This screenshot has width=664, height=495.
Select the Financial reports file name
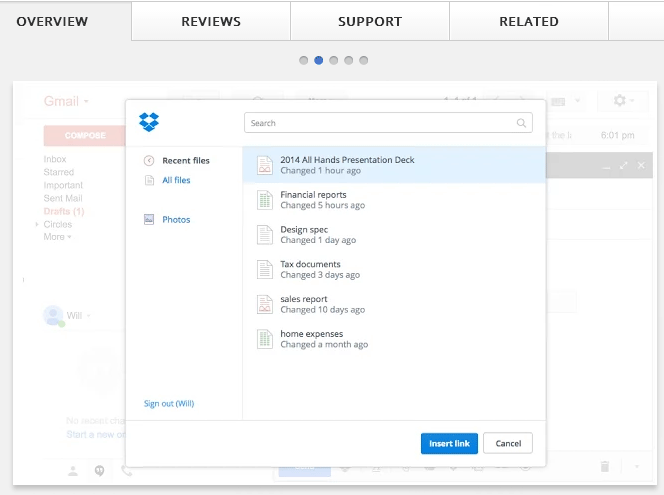coord(313,195)
